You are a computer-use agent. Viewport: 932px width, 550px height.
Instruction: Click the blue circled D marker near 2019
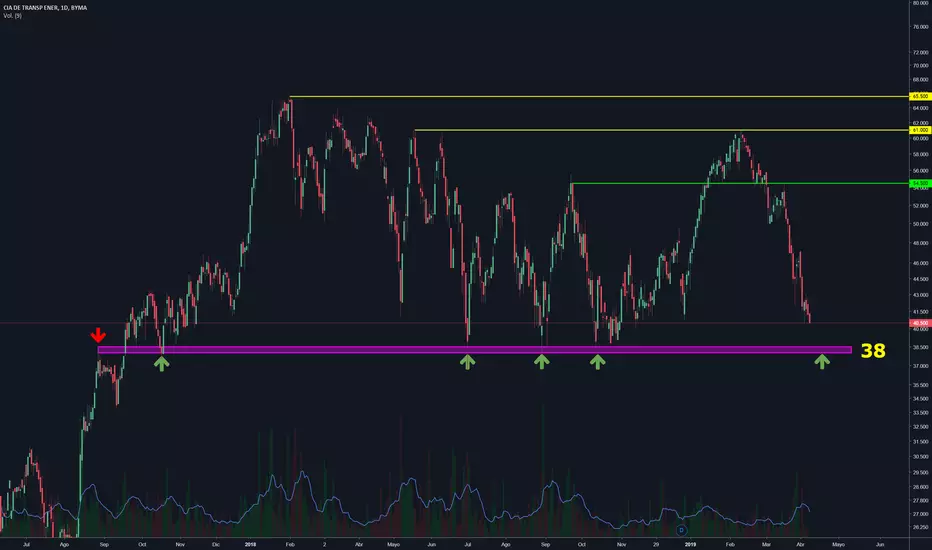pos(681,530)
